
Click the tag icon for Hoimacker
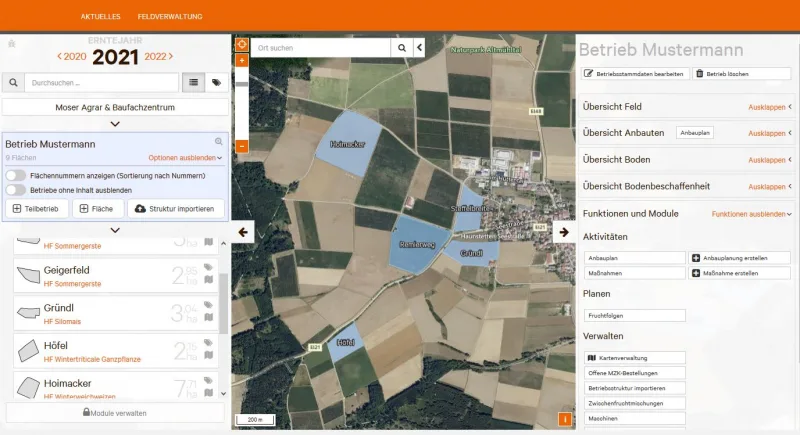(x=208, y=380)
